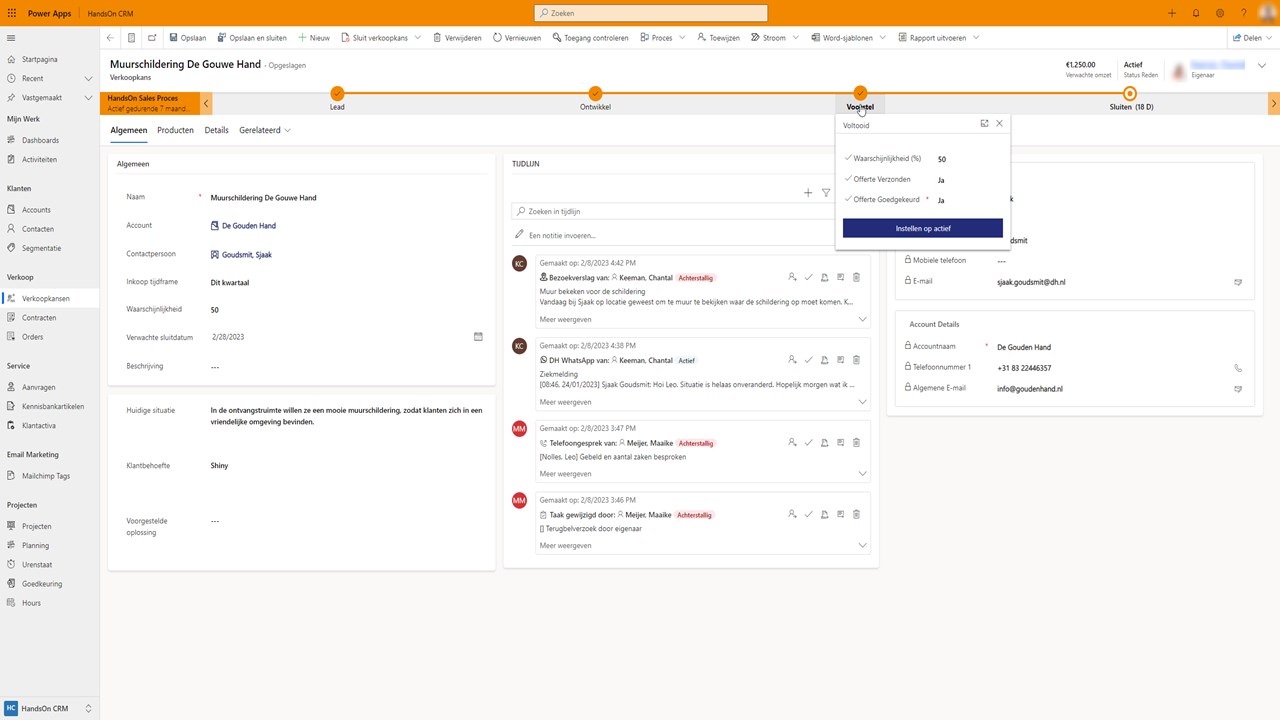The width and height of the screenshot is (1280, 720).
Task: Switch to the Details tab
Action: click(x=216, y=130)
